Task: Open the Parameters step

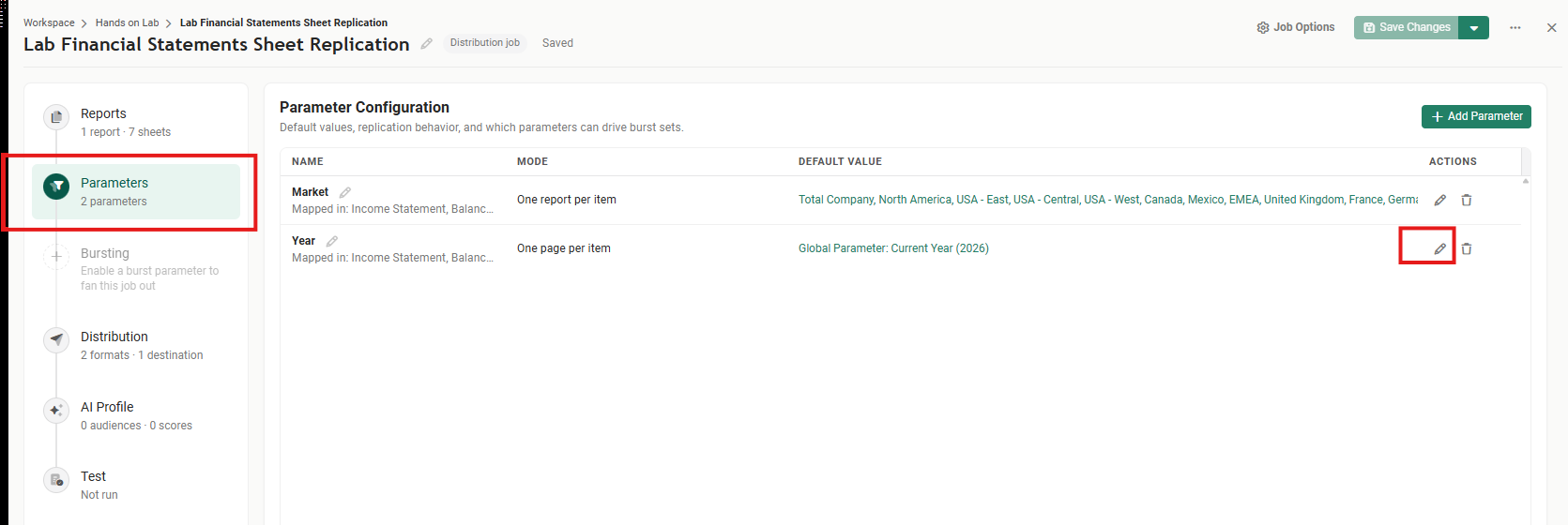Action: 136,191
